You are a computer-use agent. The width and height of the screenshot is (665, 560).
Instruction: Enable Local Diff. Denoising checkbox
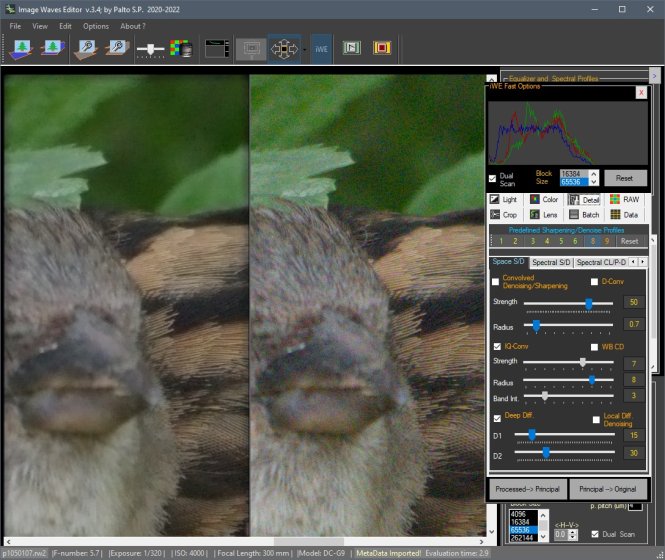point(596,420)
